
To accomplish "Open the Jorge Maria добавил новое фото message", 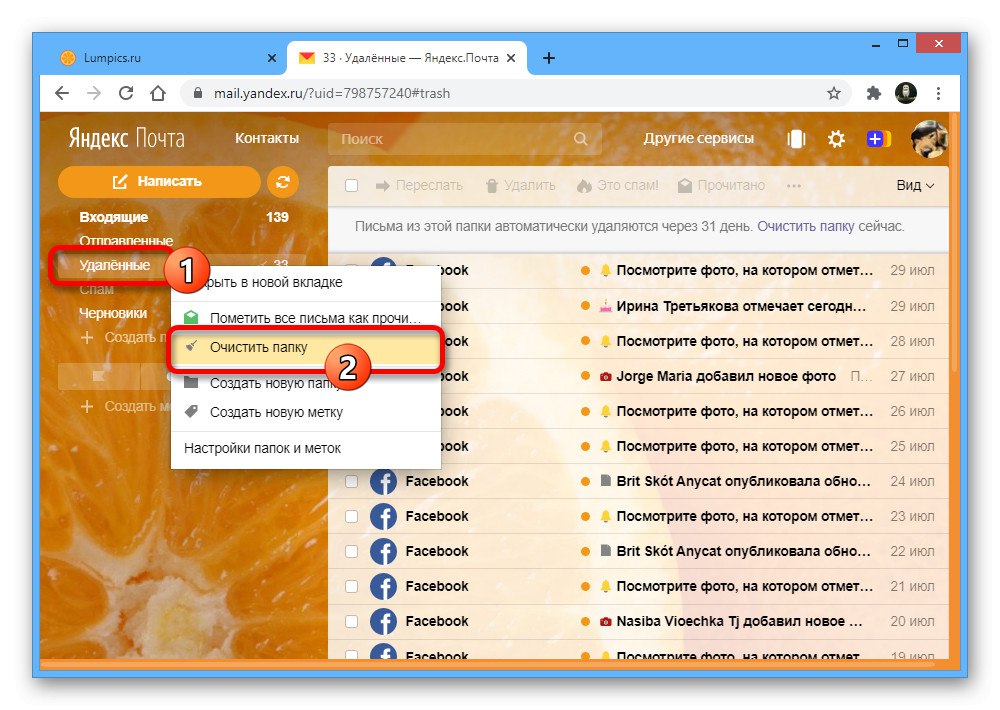I will coord(638,376).
